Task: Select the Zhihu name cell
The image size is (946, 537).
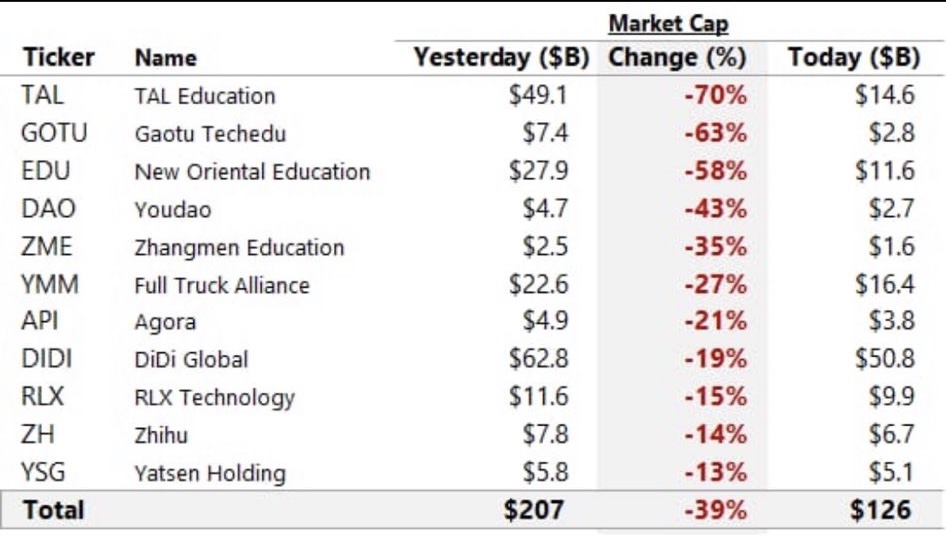Action: click(x=161, y=435)
